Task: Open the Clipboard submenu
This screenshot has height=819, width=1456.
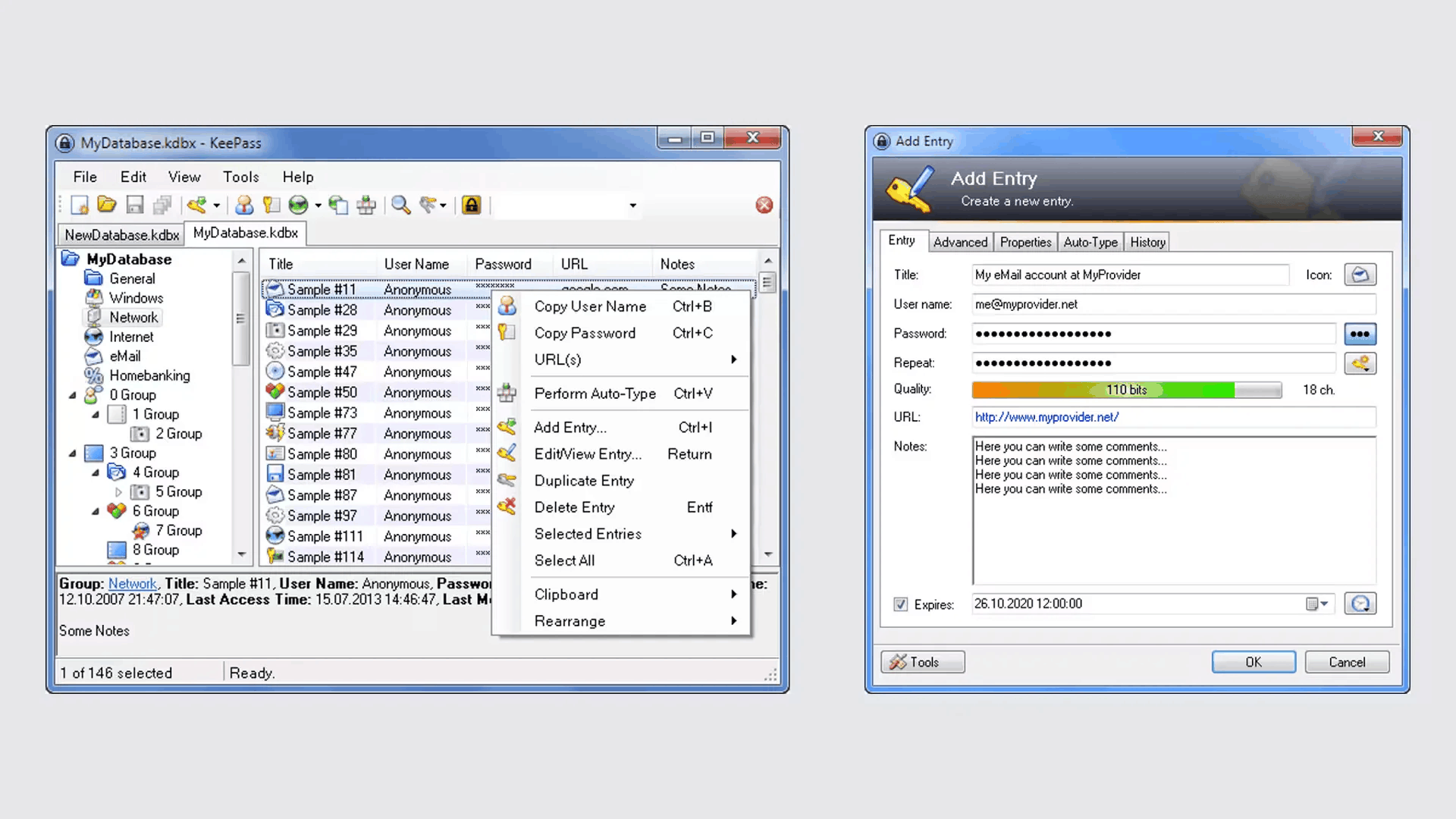Action: pyautogui.click(x=622, y=595)
